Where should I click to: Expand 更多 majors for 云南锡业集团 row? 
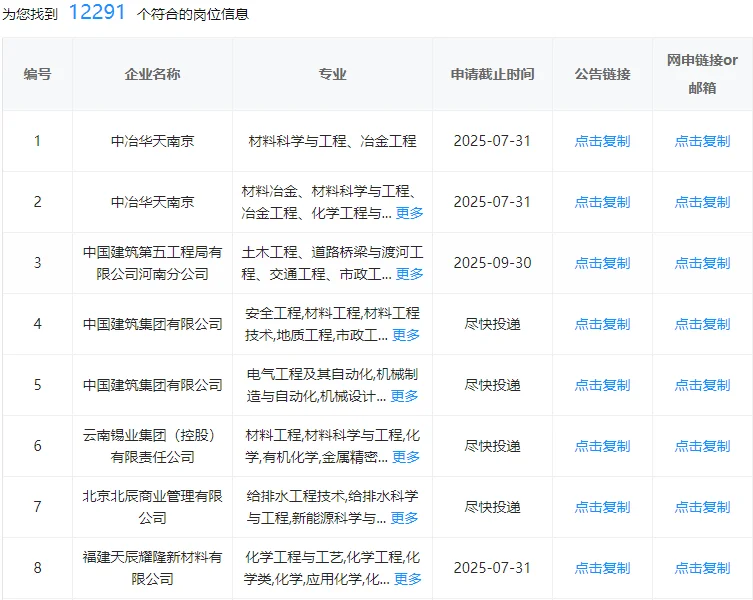406,457
